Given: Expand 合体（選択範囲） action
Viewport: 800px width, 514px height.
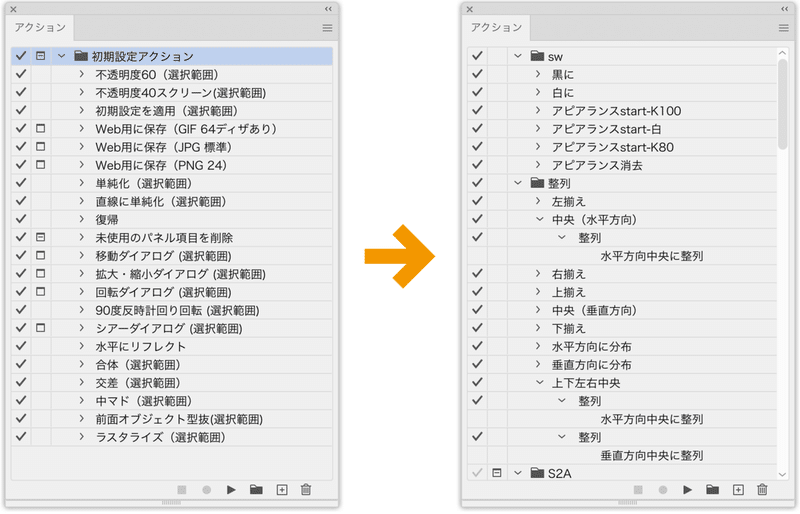Looking at the screenshot, I should 82,364.
